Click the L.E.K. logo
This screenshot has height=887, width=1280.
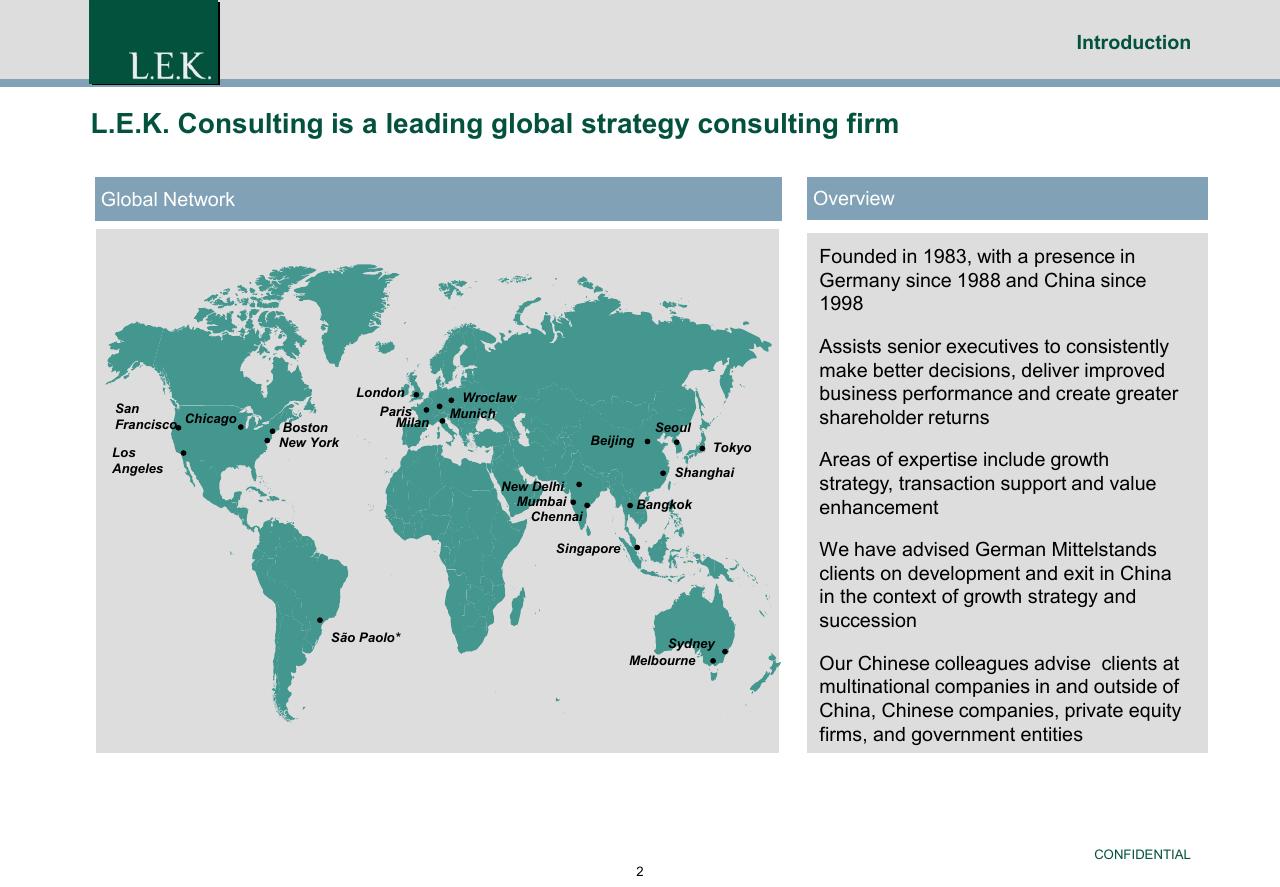(154, 43)
